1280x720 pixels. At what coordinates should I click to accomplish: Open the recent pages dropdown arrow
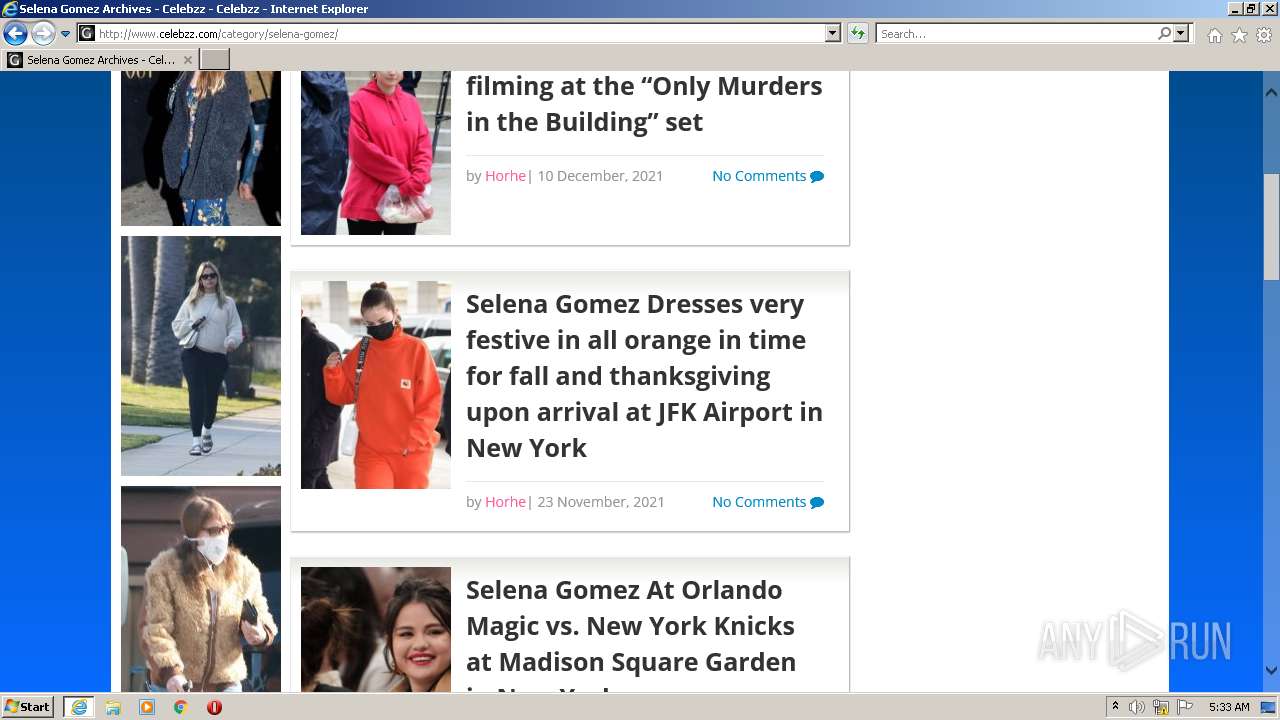click(x=66, y=34)
